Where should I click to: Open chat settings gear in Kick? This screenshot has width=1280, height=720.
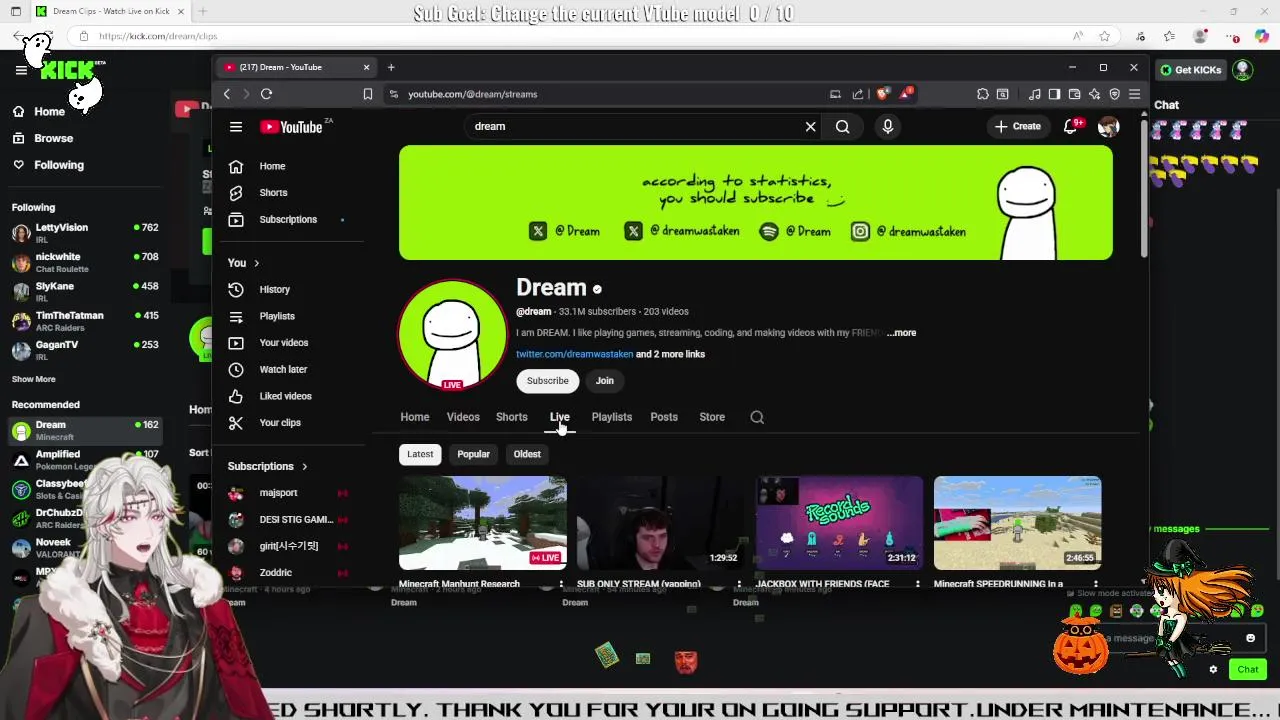coord(1213,670)
